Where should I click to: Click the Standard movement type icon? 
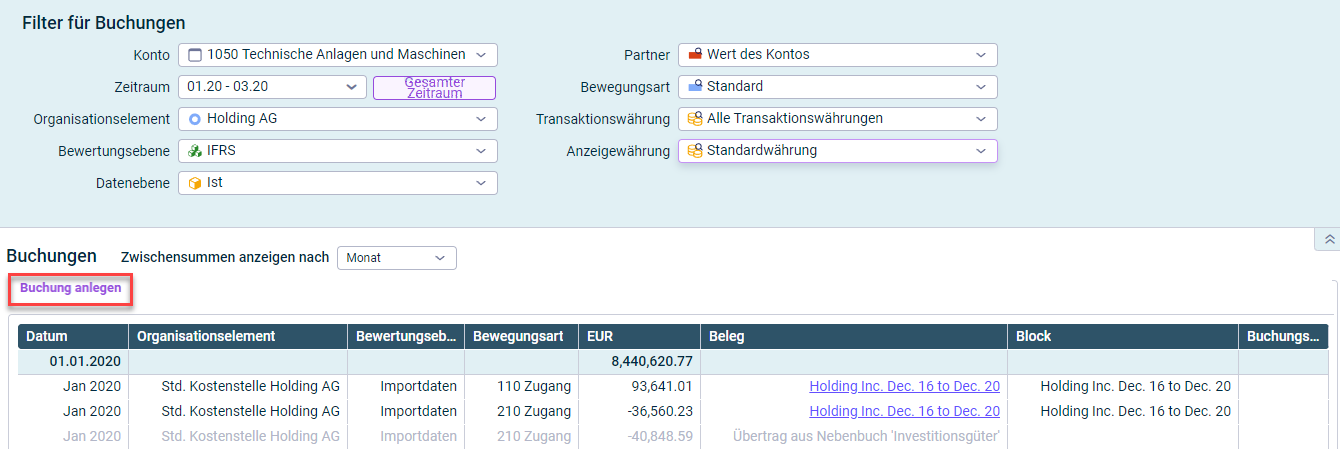694,87
